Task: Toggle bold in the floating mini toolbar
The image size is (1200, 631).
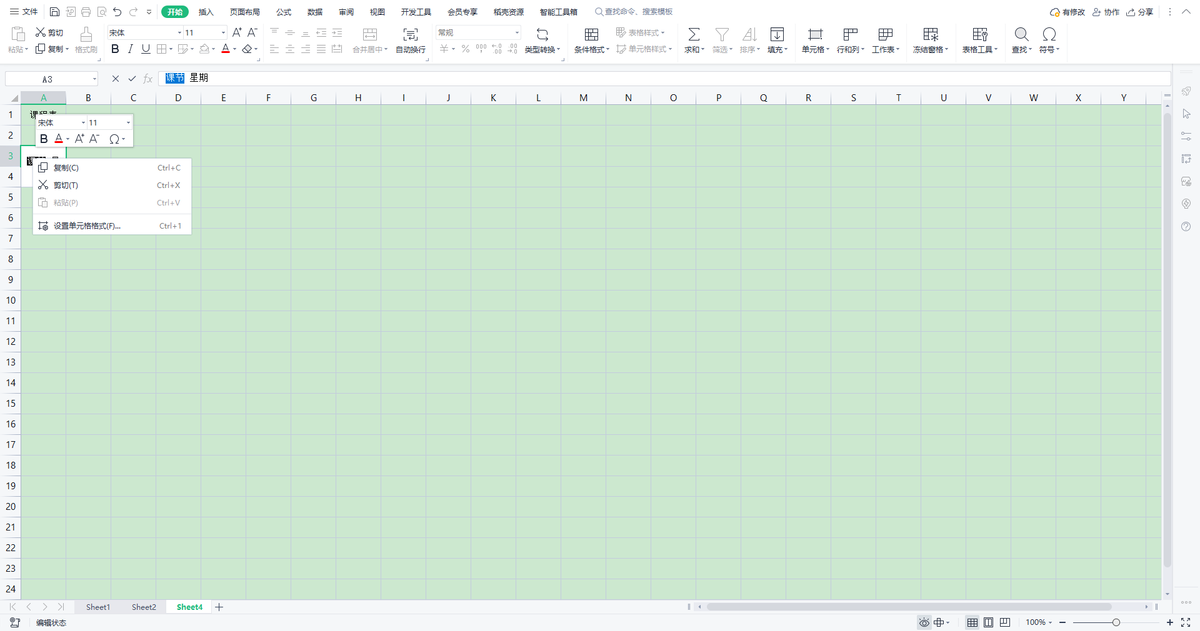Action: (x=44, y=139)
